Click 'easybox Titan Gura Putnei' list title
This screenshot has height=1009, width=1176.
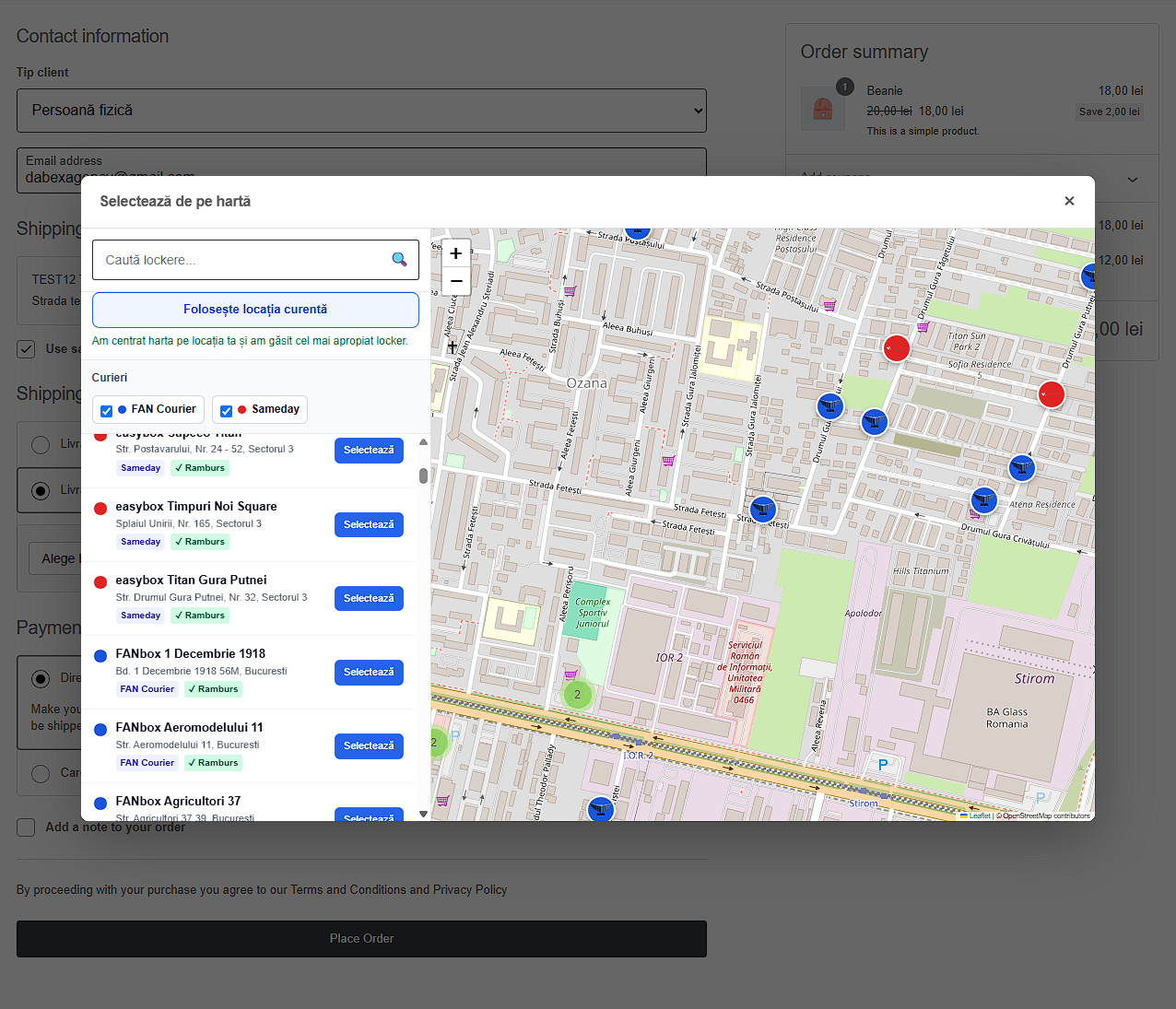pyautogui.click(x=191, y=581)
